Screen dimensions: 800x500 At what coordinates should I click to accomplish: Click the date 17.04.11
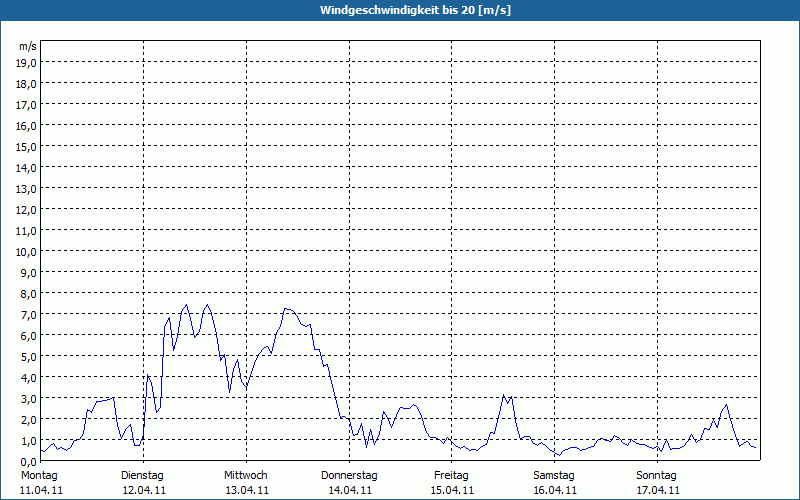point(658,491)
